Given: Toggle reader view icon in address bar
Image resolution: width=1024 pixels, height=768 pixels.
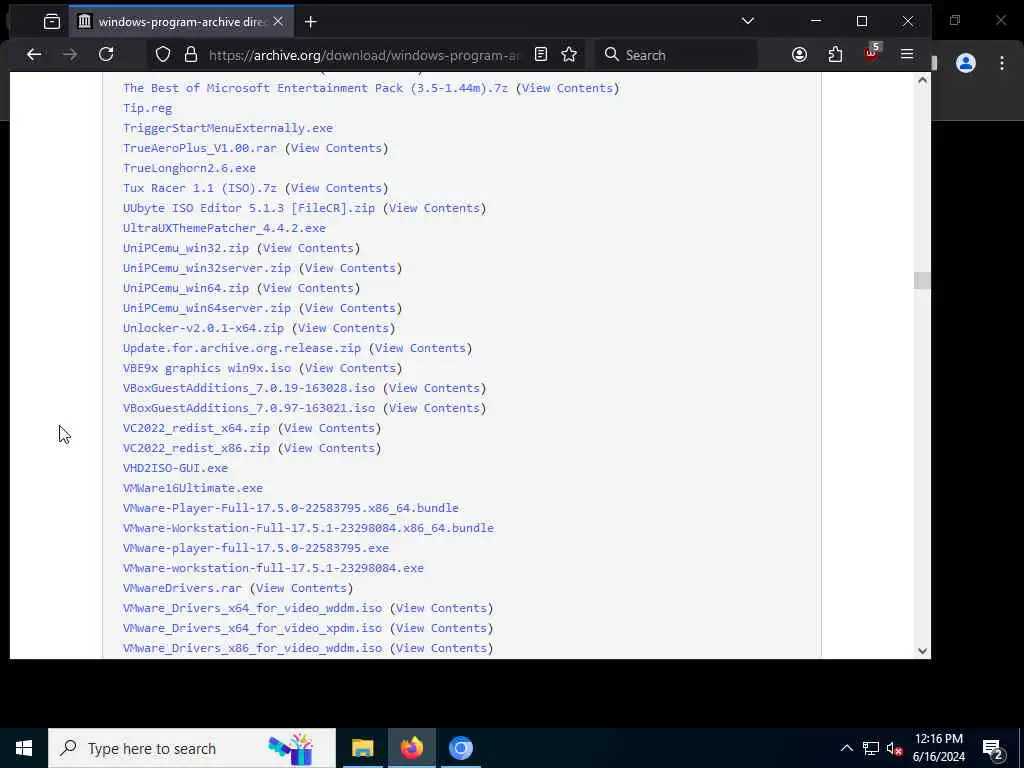Looking at the screenshot, I should [541, 55].
